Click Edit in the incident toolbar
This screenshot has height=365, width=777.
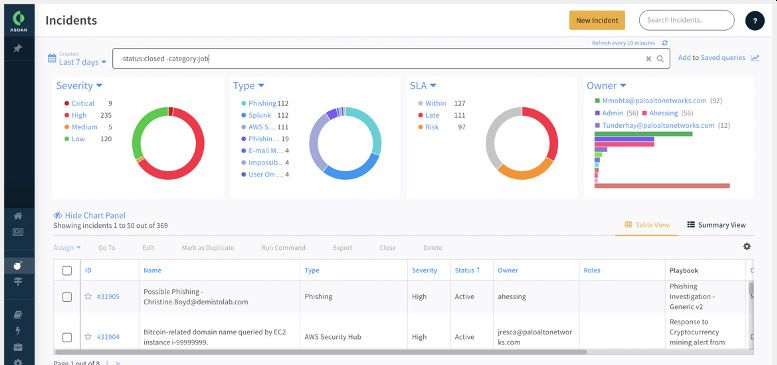pyautogui.click(x=148, y=248)
